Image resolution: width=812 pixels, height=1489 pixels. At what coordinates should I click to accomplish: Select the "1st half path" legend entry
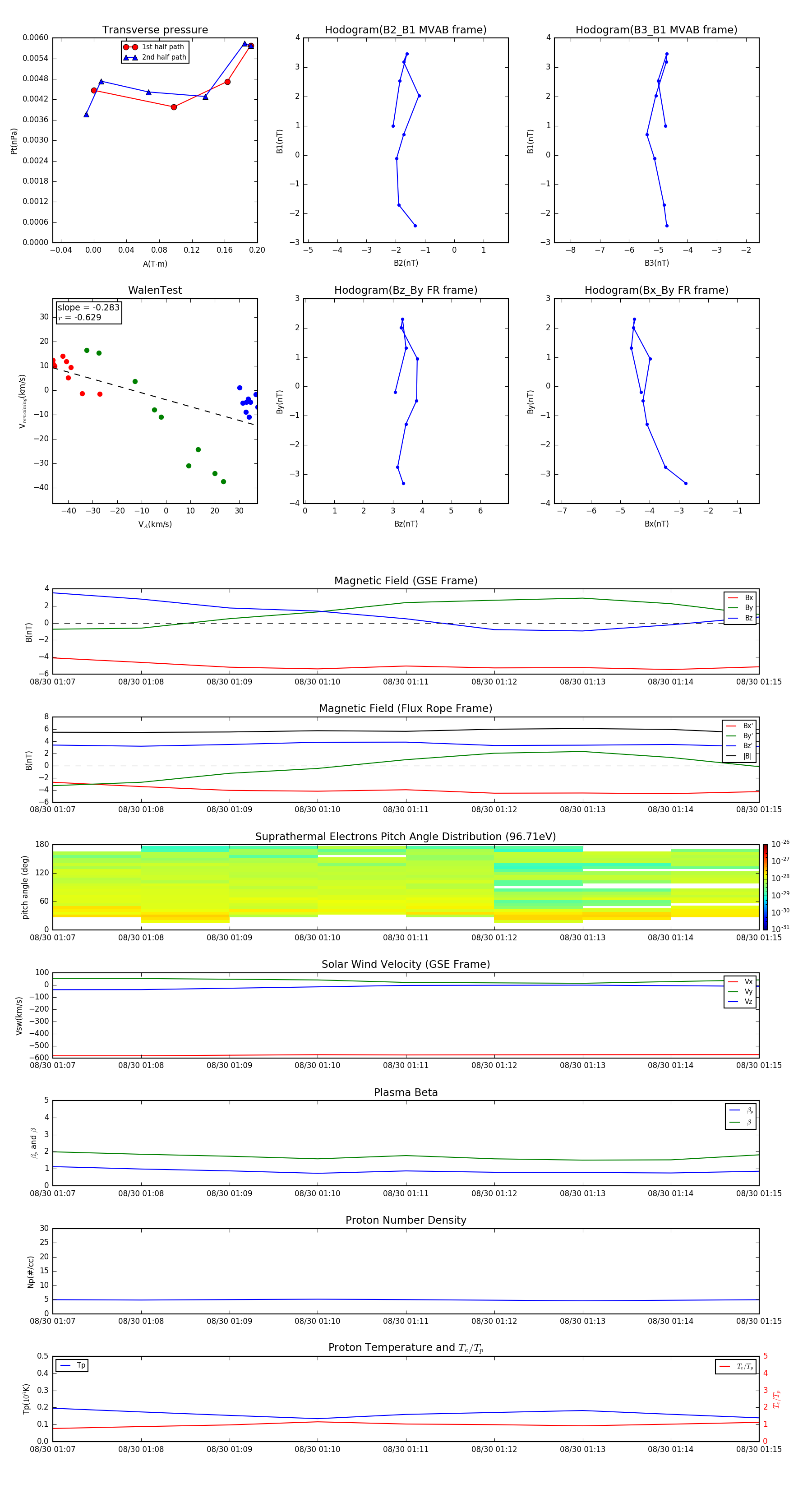coord(154,47)
